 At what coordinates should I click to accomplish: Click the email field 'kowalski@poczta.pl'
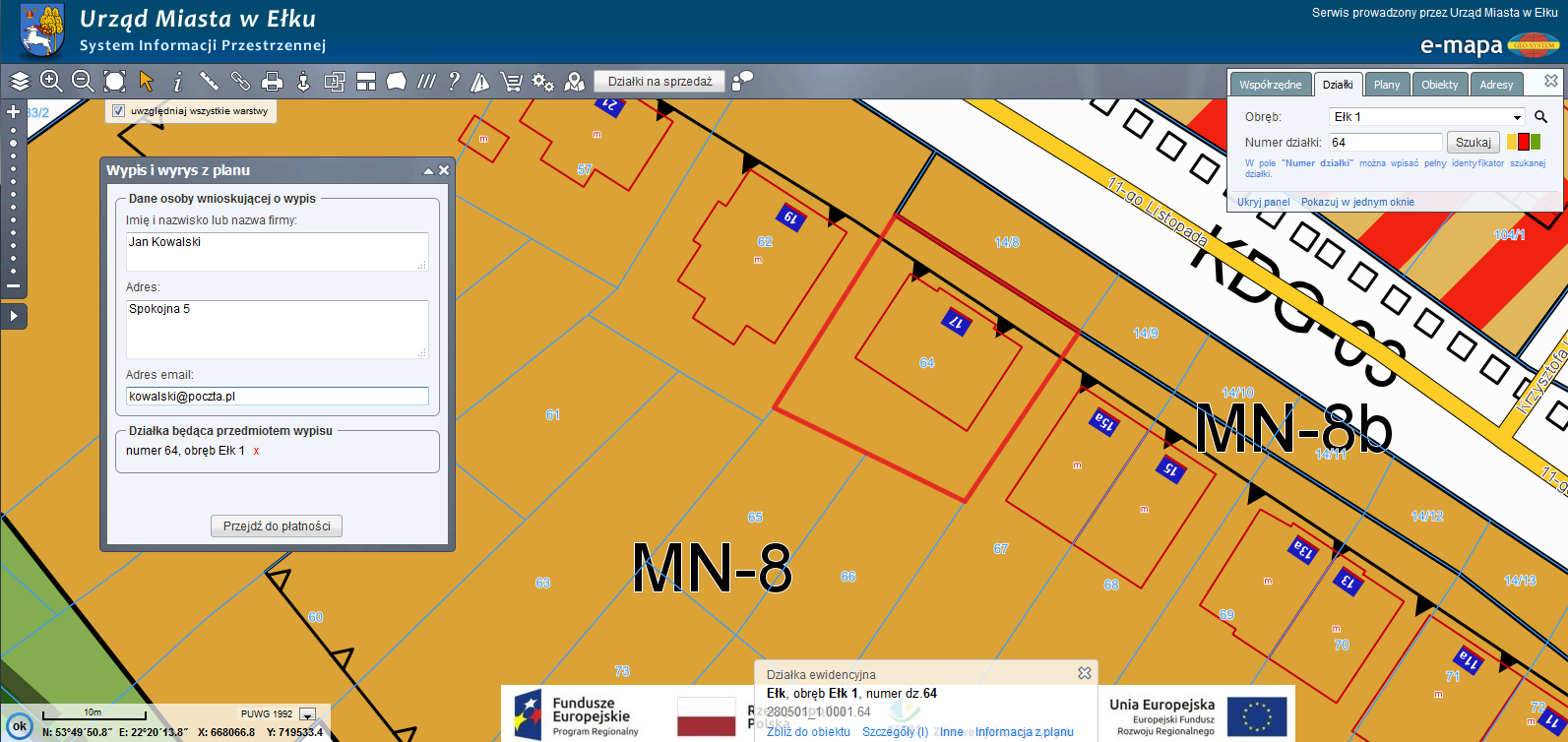coord(278,397)
